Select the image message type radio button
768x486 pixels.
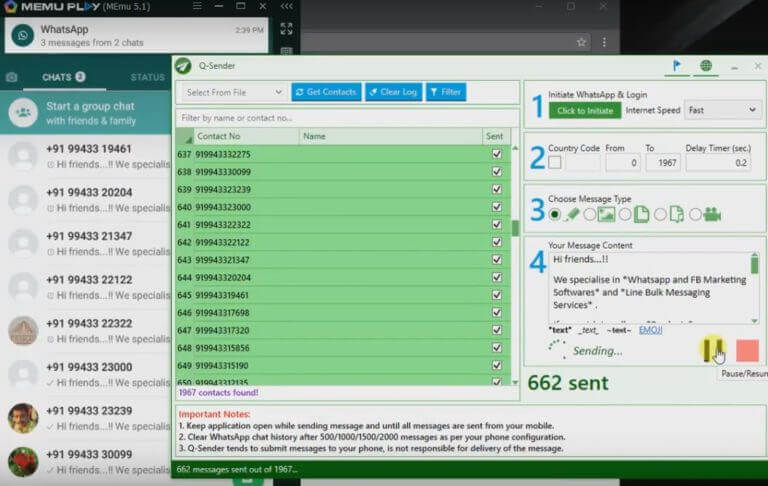click(590, 215)
